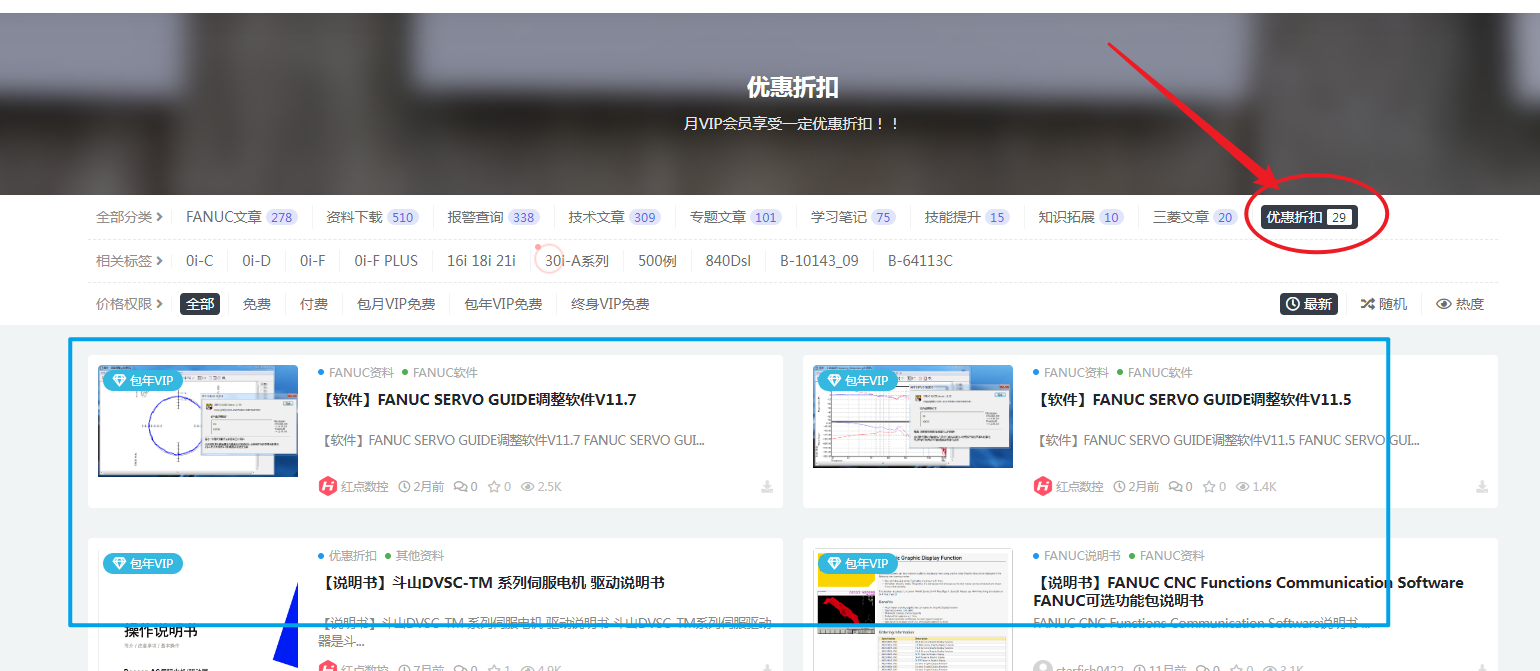
Task: Click 红点数控 avatar icon on V11.7 card
Action: pyautogui.click(x=328, y=486)
